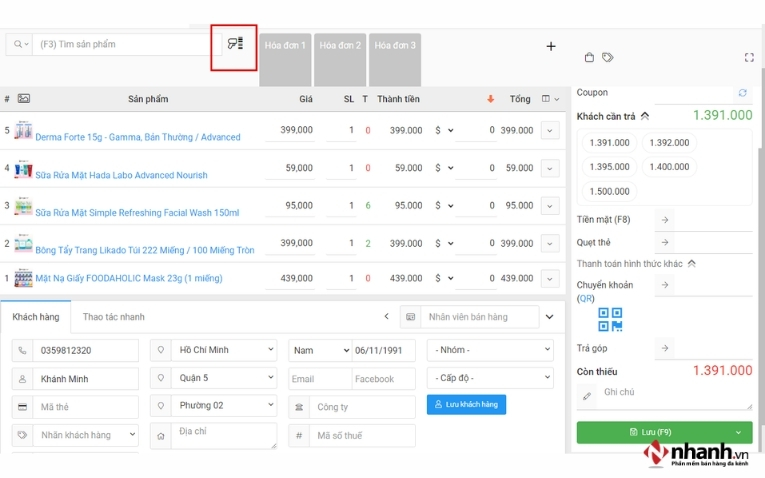The height and width of the screenshot is (478, 765).
Task: Collapse the Thanh toán hình thức khác section
Action: (691, 264)
